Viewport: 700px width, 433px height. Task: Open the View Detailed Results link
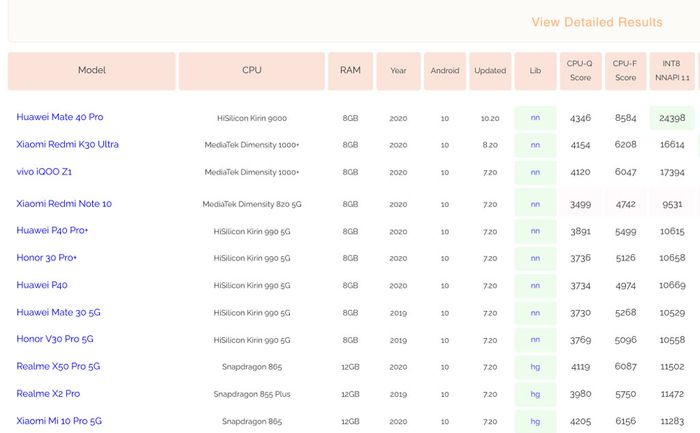(596, 22)
